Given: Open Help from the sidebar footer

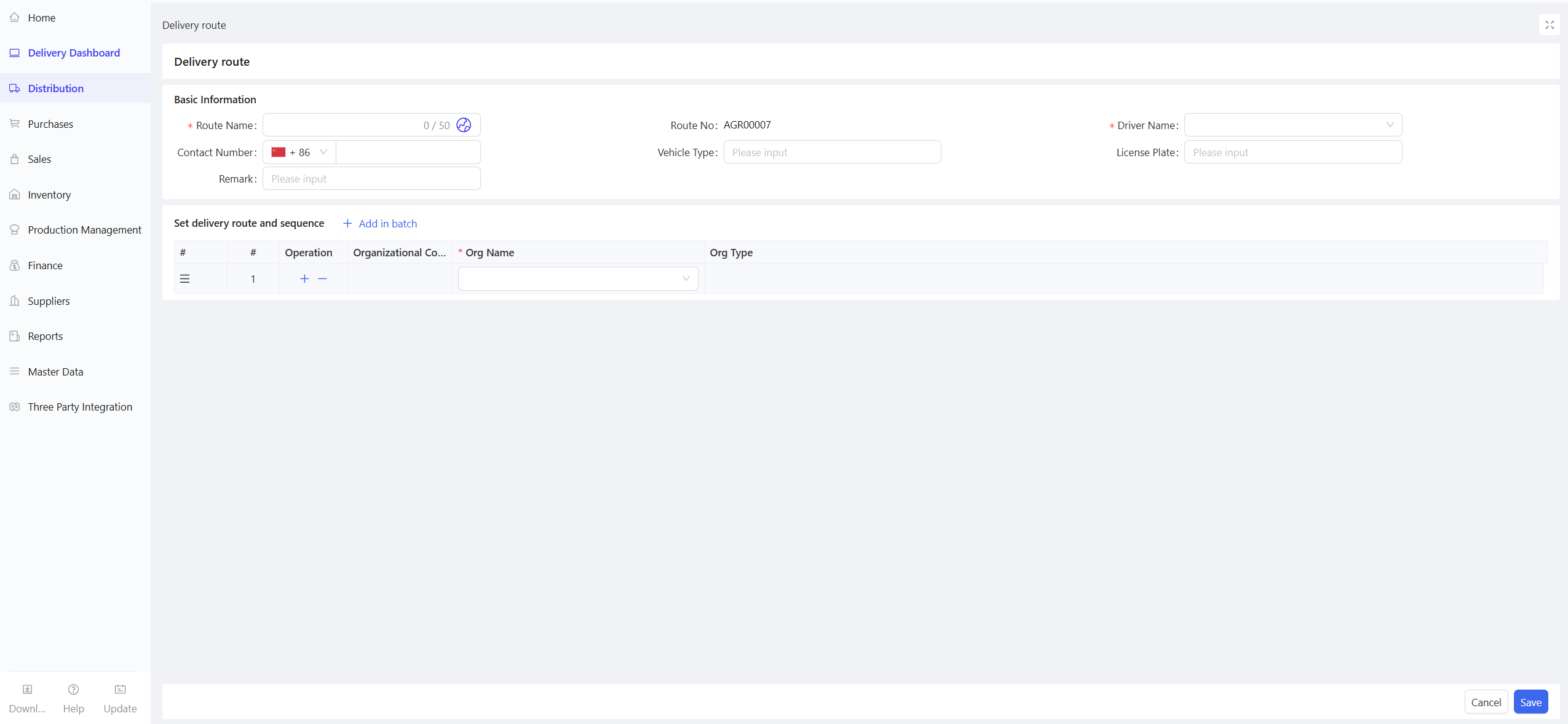Looking at the screenshot, I should pos(73,690).
